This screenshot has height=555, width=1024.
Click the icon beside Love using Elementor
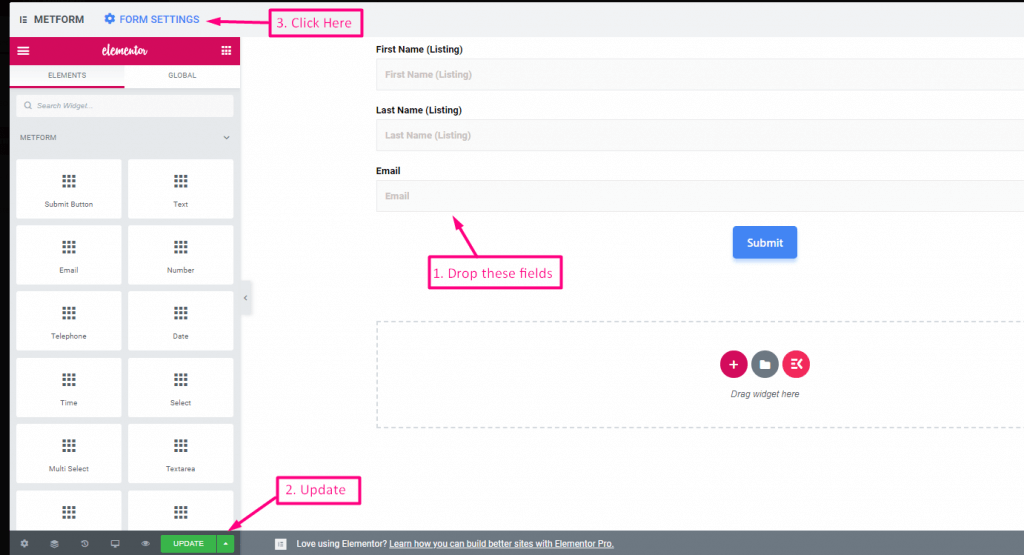pos(281,544)
